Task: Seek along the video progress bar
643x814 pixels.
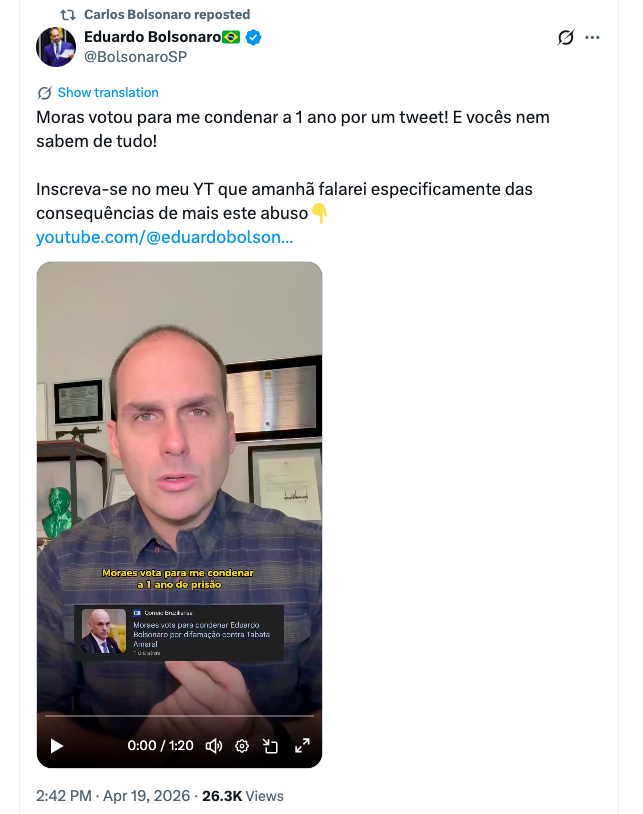Action: point(179,715)
